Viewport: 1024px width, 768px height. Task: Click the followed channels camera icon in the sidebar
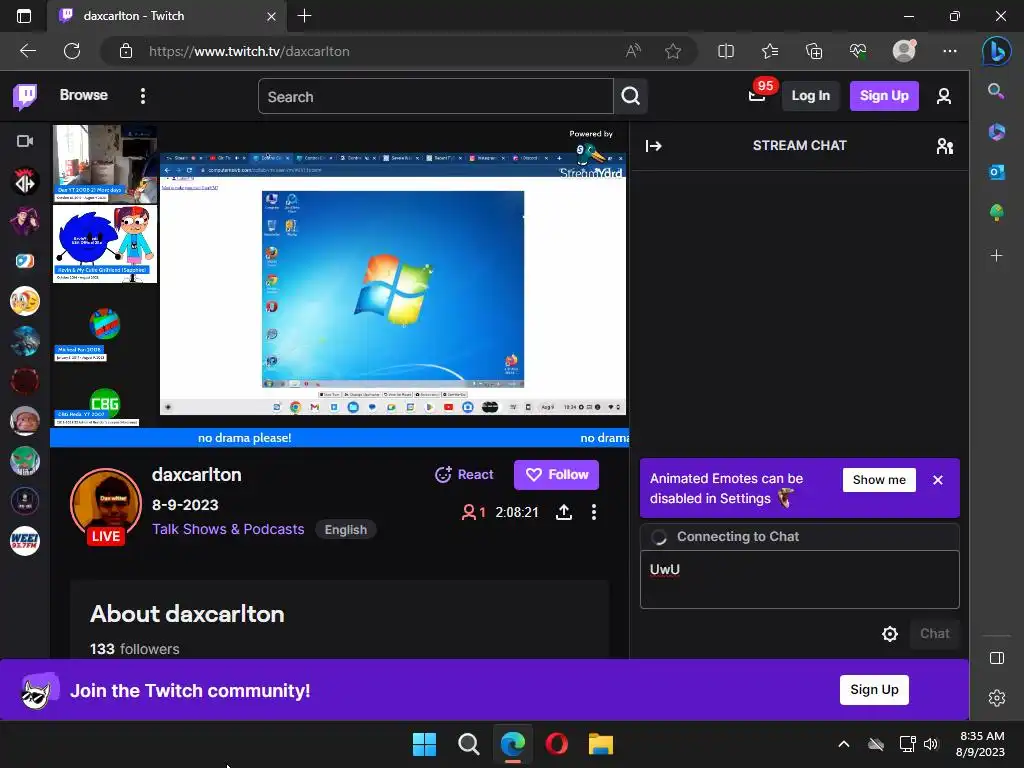click(x=25, y=141)
